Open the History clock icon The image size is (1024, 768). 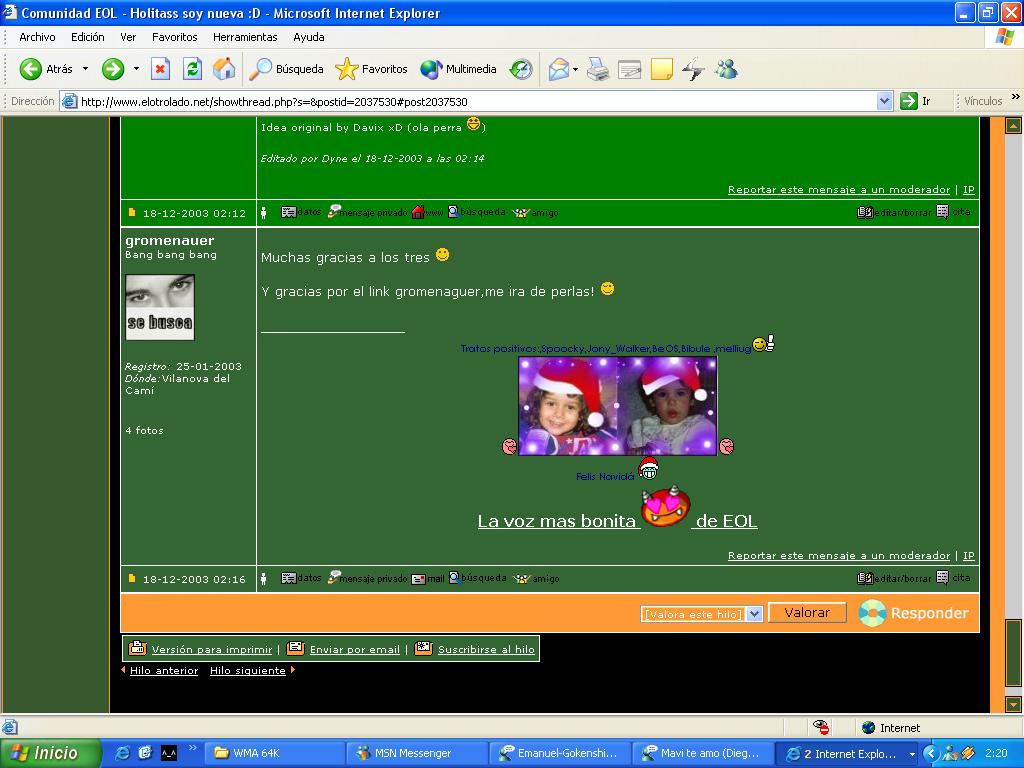520,69
